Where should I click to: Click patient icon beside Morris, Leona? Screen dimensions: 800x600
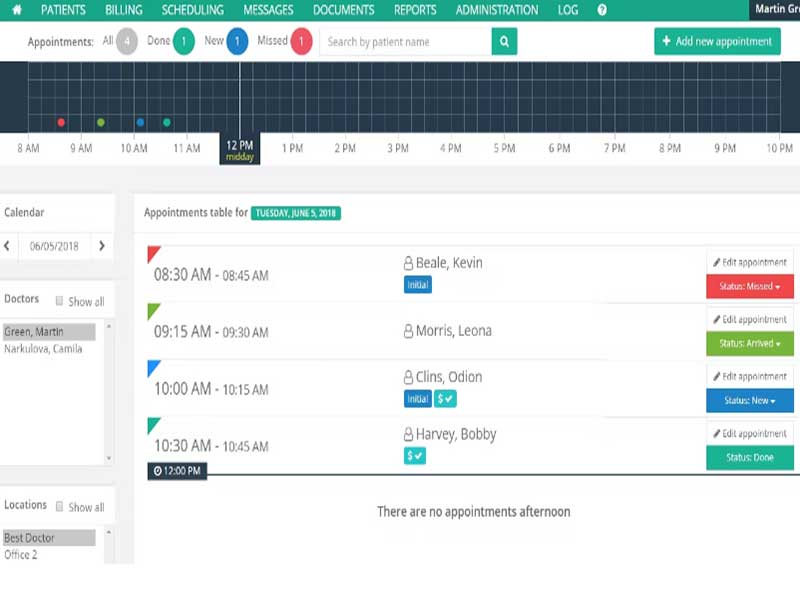pos(408,331)
